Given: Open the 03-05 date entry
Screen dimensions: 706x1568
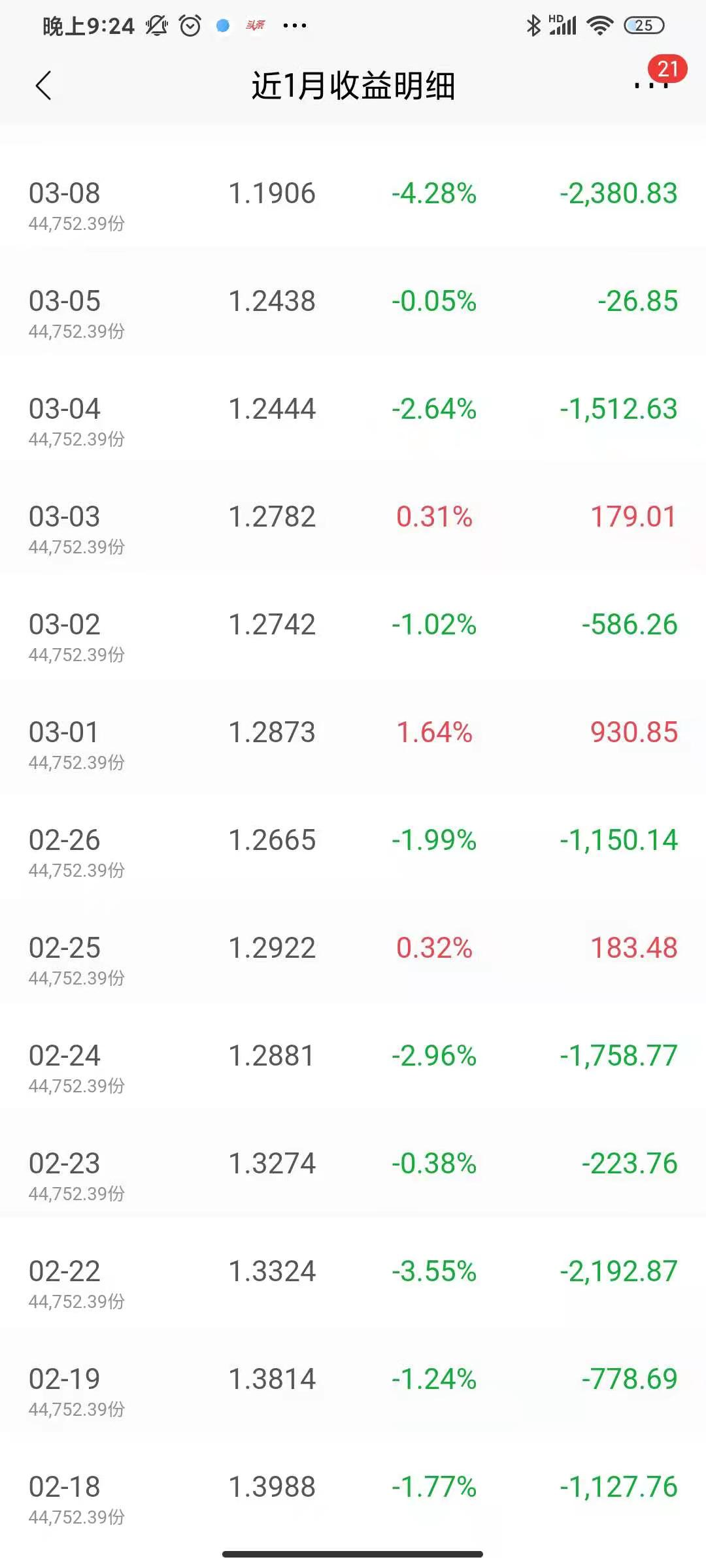Looking at the screenshot, I should pyautogui.click(x=65, y=301).
